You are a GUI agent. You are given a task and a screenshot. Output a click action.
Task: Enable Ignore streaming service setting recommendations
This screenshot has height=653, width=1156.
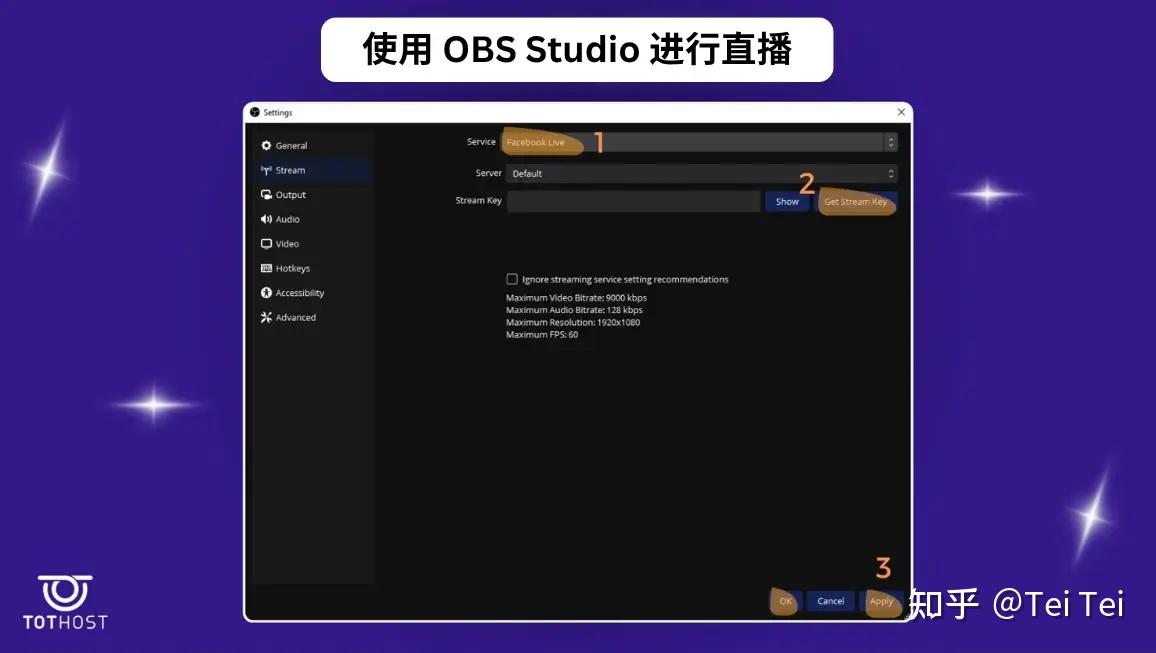[512, 279]
